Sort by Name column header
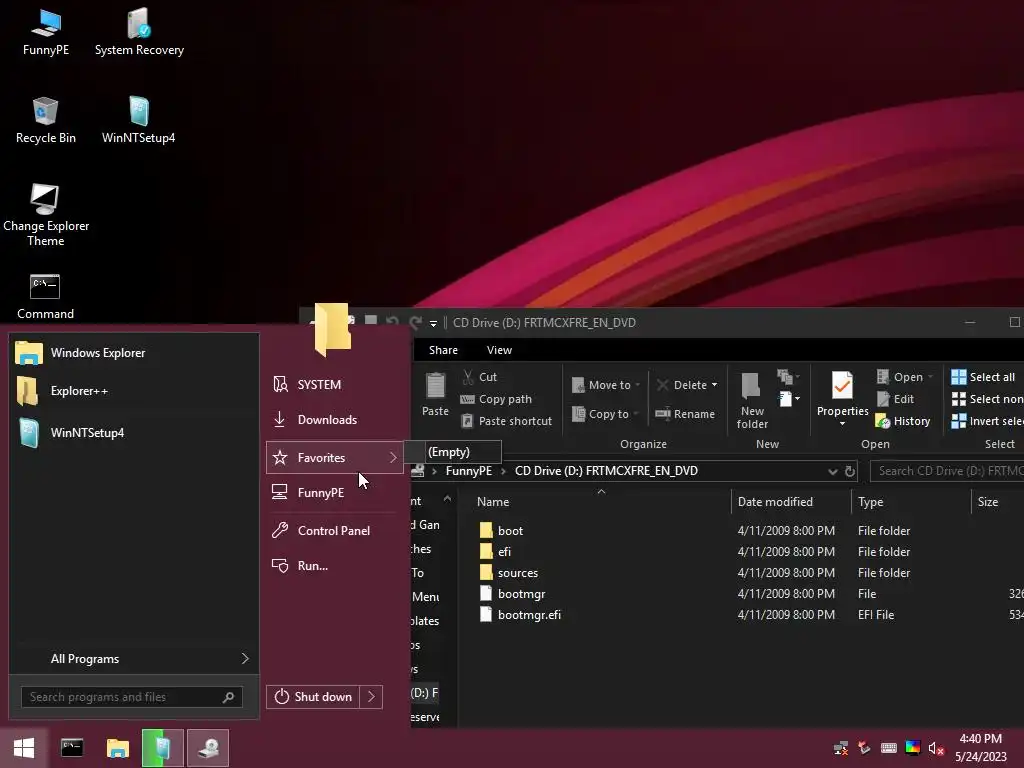This screenshot has width=1024, height=768. tap(493, 502)
